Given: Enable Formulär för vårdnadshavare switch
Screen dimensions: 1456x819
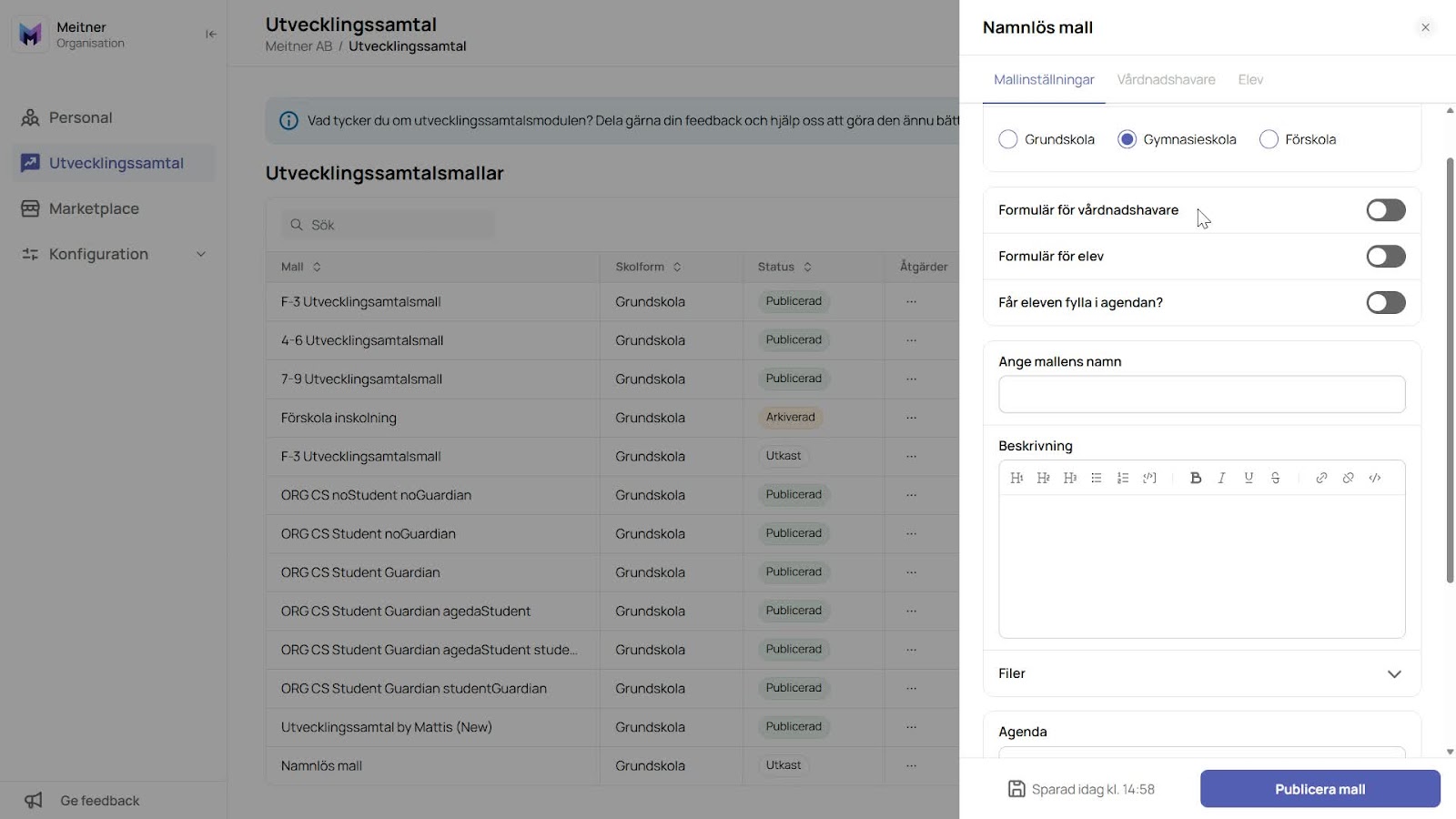Looking at the screenshot, I should pyautogui.click(x=1386, y=210).
